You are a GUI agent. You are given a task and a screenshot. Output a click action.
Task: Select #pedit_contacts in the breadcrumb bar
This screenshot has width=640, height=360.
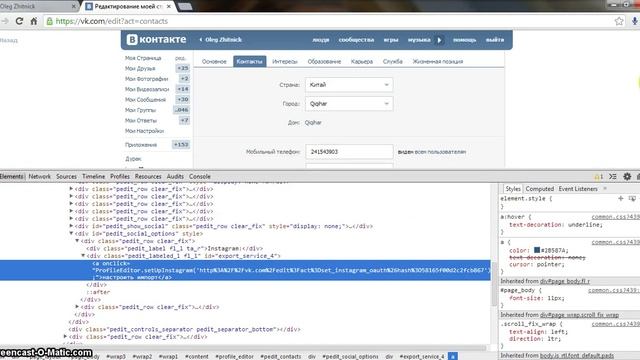[x=280, y=356]
